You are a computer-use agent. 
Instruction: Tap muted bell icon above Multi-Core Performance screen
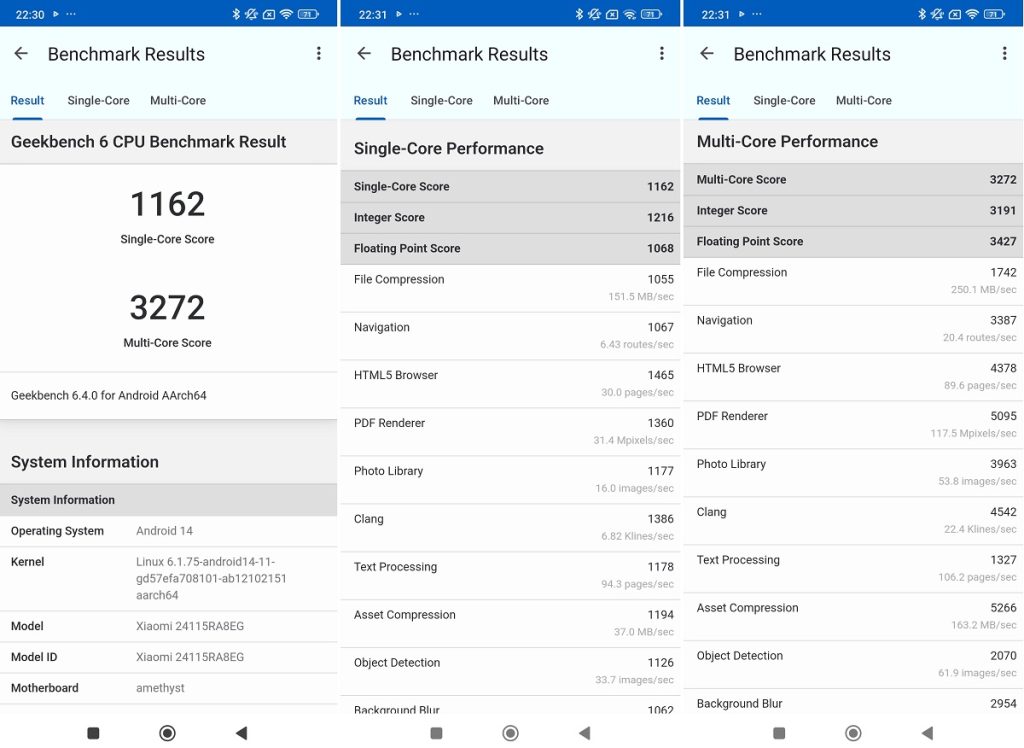pyautogui.click(x=937, y=14)
